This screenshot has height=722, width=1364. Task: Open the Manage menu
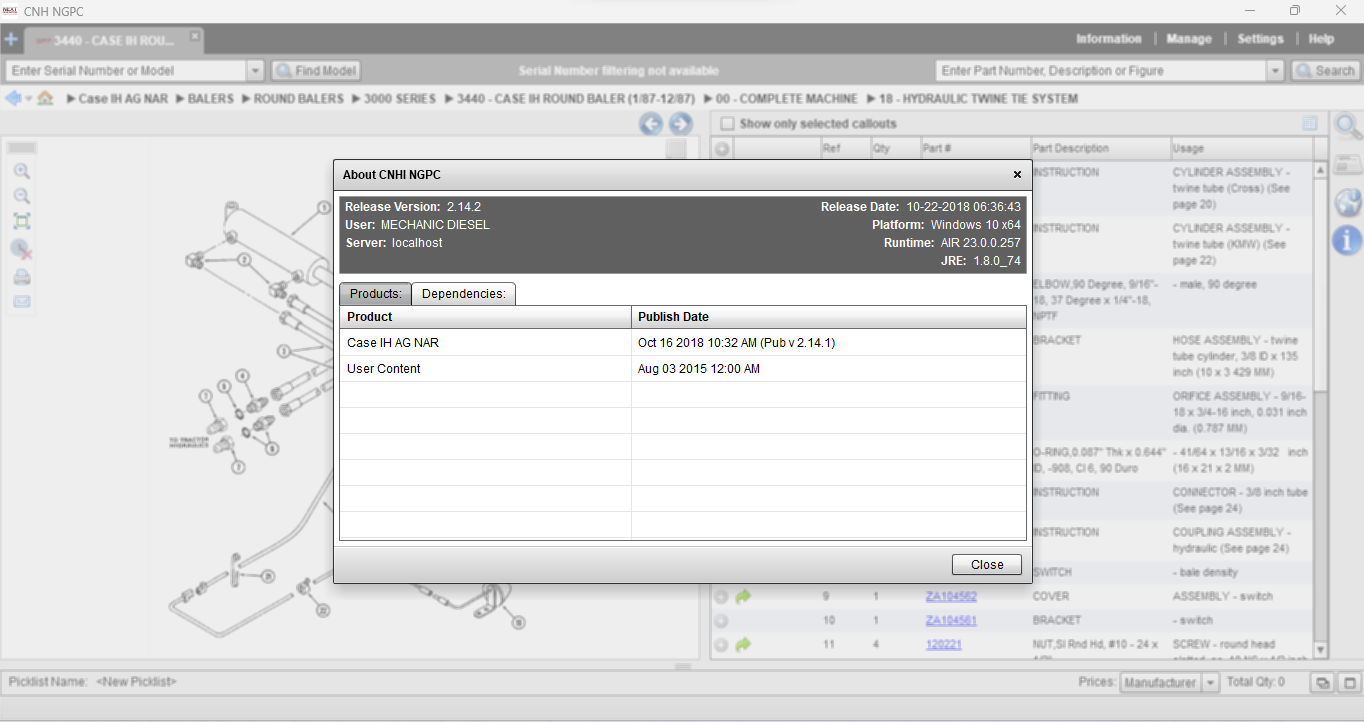1189,39
